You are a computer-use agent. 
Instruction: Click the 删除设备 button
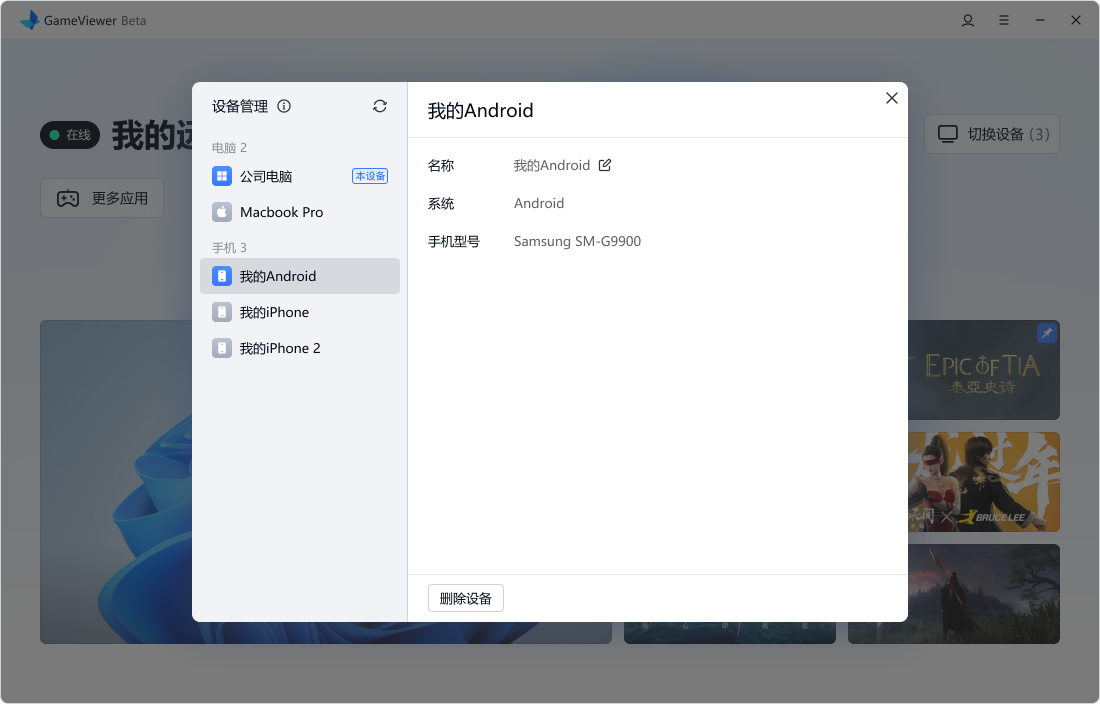tap(466, 598)
